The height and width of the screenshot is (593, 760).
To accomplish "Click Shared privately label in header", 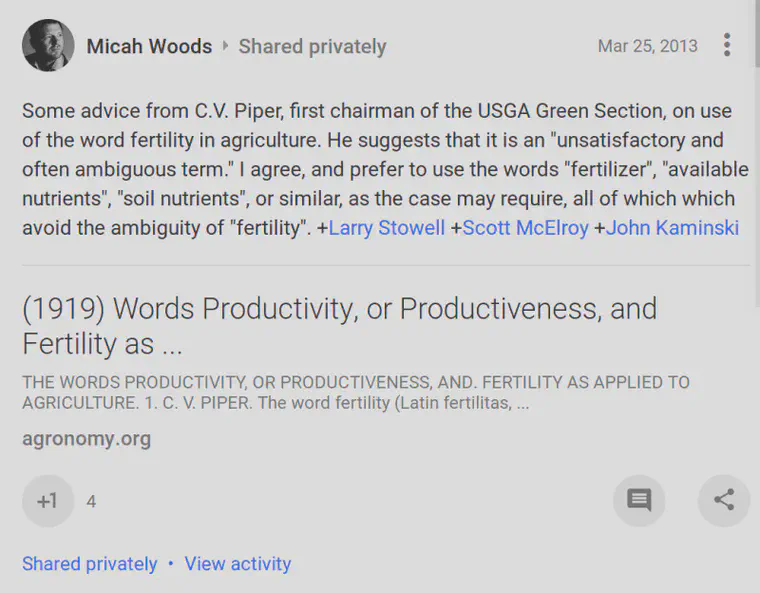I will click(x=312, y=47).
